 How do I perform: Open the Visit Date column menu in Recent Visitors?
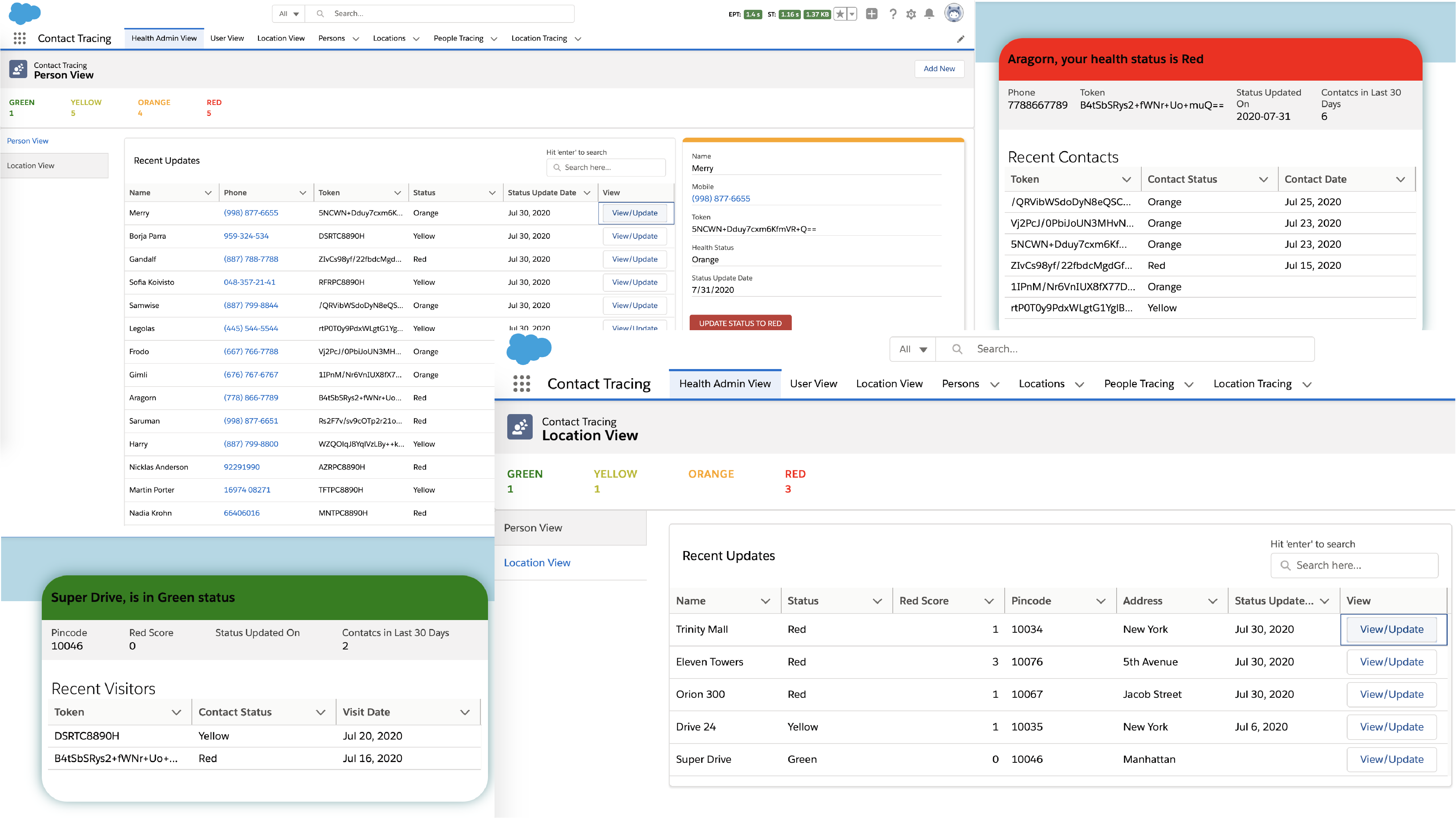(x=465, y=712)
